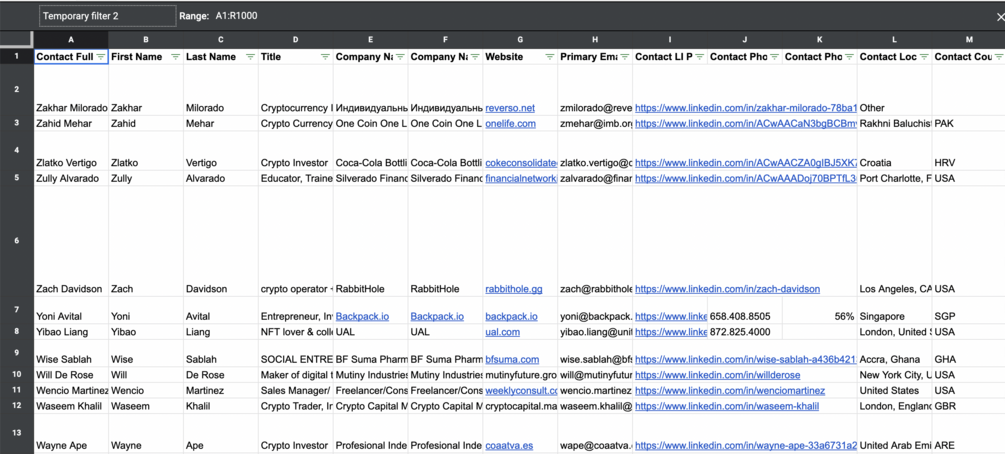Open filter dropdown for Contact Country column
This screenshot has width=1005, height=454.
pos(998,57)
